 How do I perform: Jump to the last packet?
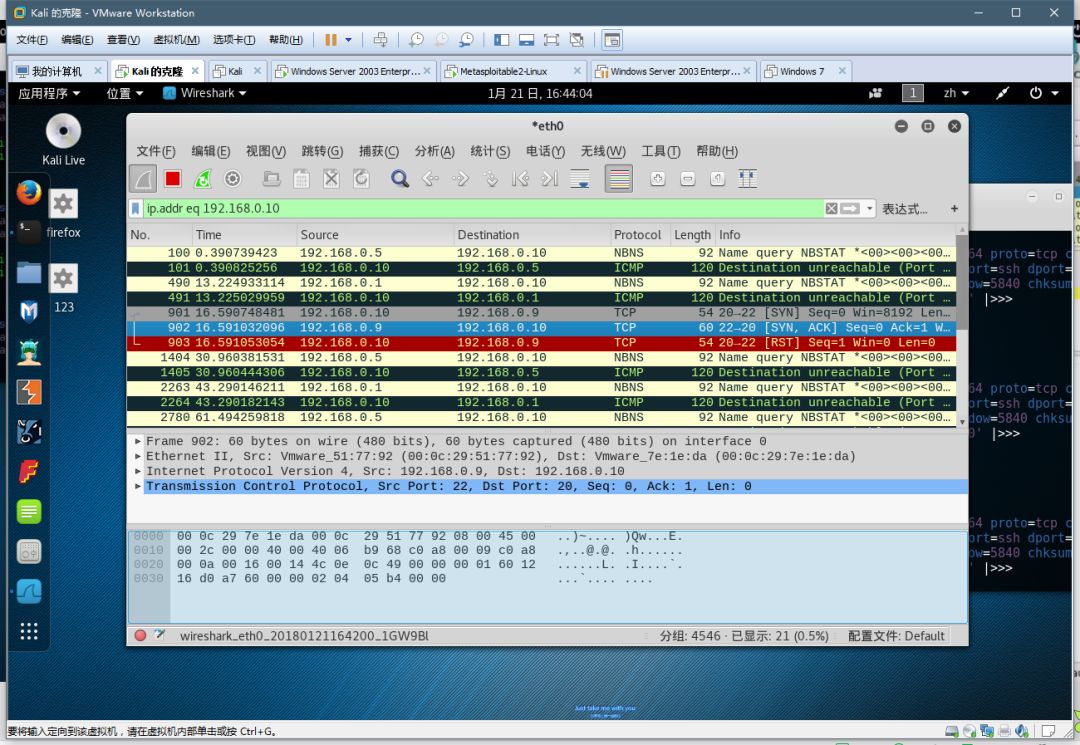click(x=550, y=179)
